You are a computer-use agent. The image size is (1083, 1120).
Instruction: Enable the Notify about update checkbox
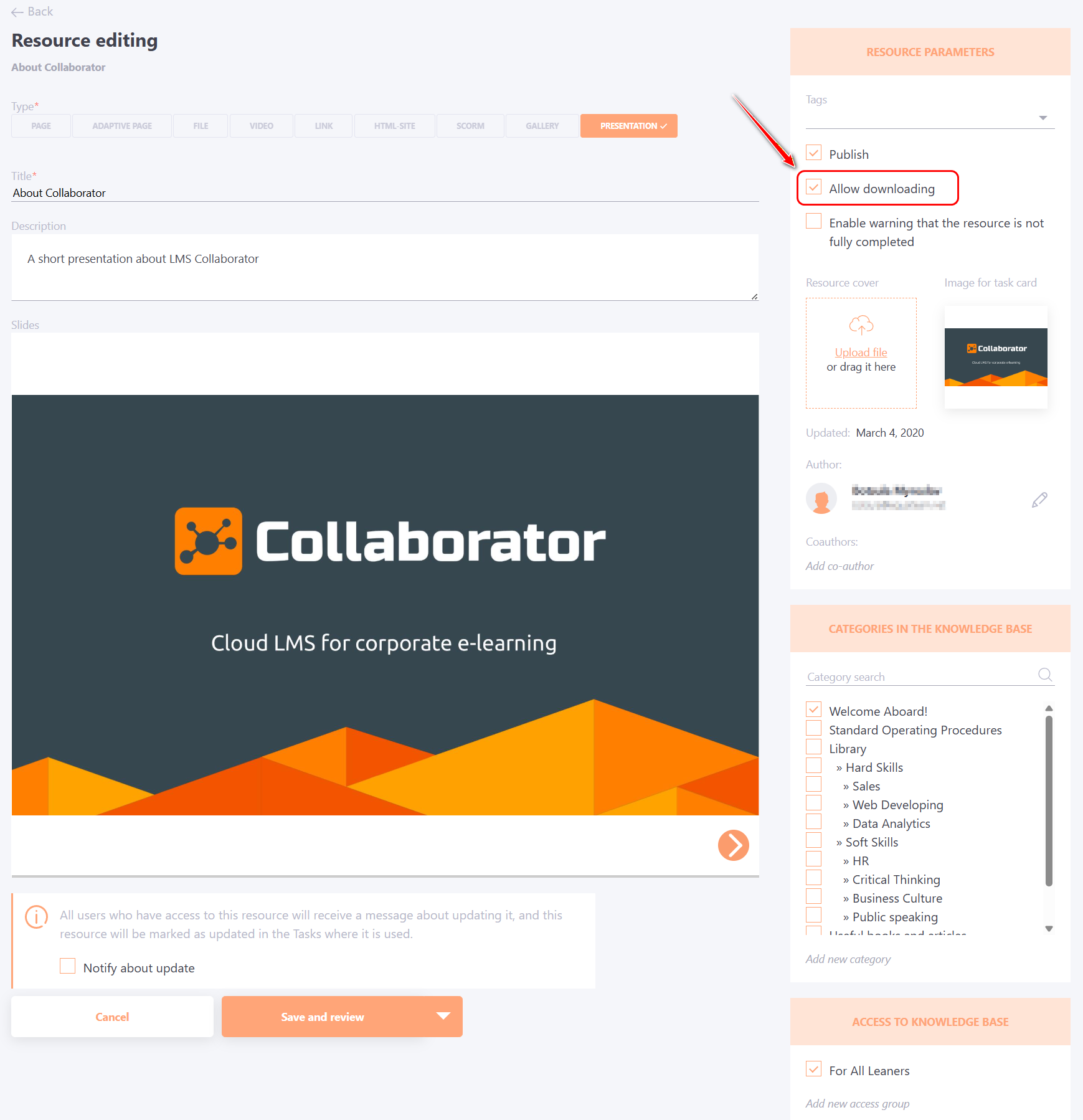pyautogui.click(x=67, y=966)
